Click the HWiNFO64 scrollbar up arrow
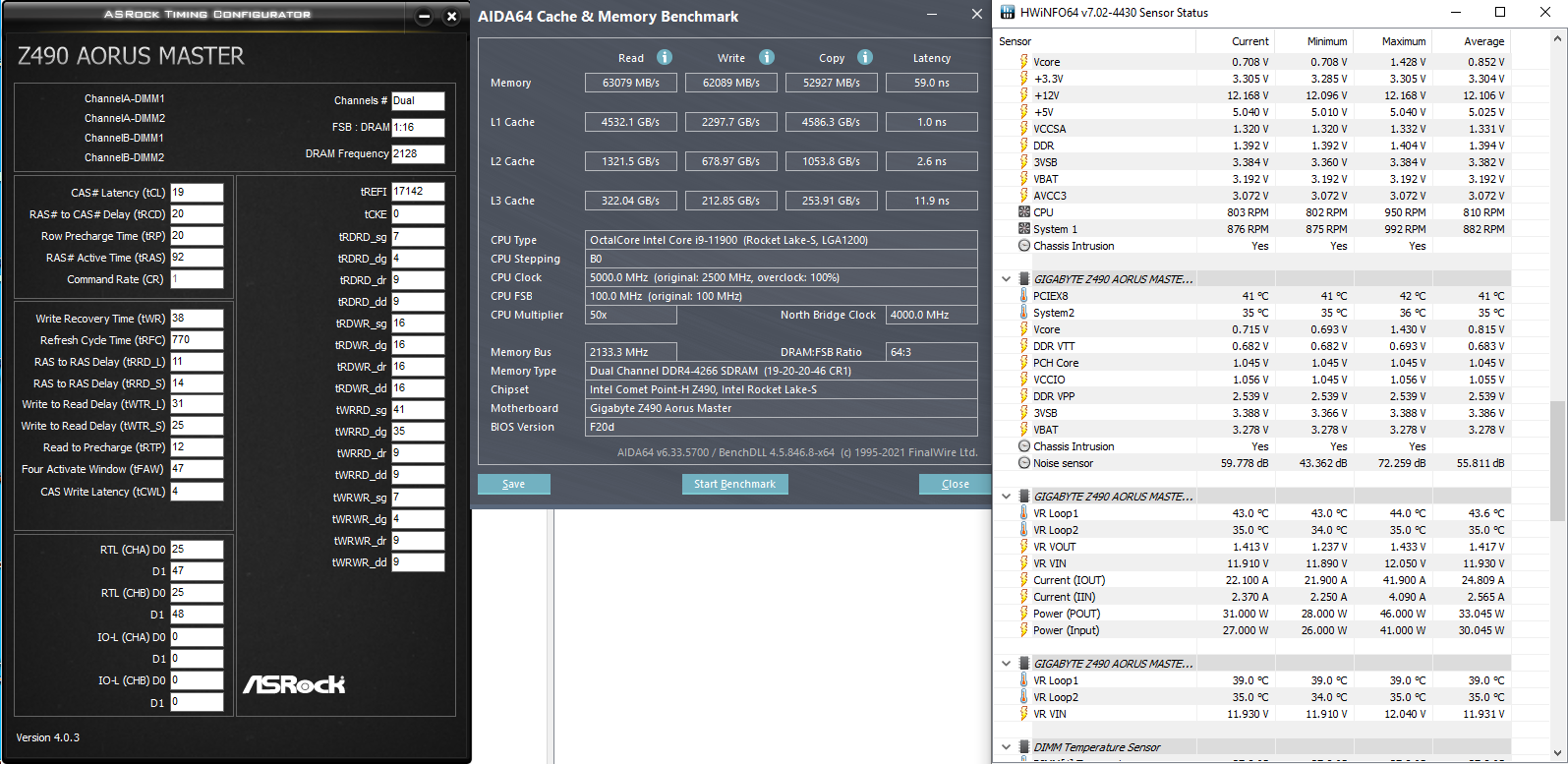This screenshot has height=764, width=1568. [1557, 39]
